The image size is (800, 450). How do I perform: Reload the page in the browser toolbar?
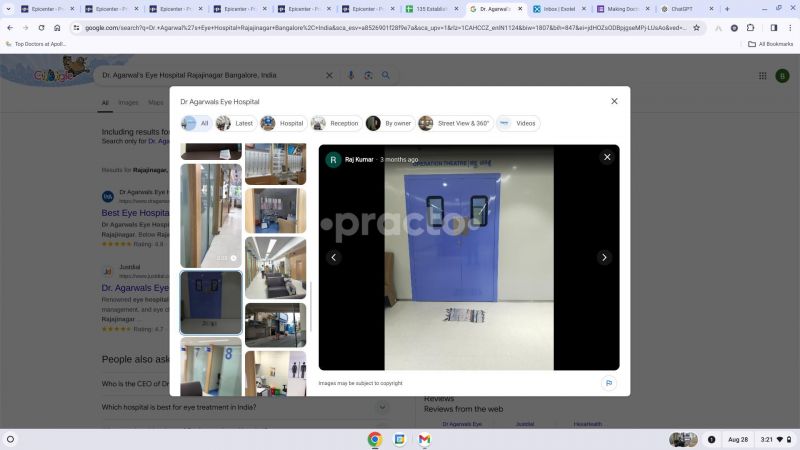pyautogui.click(x=41, y=28)
